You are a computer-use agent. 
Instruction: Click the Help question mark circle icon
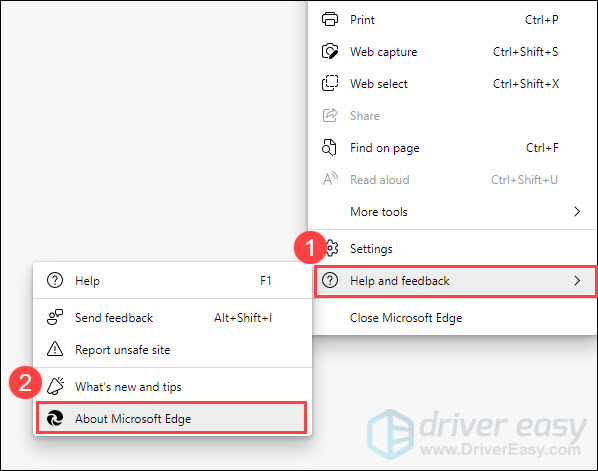tap(55, 280)
